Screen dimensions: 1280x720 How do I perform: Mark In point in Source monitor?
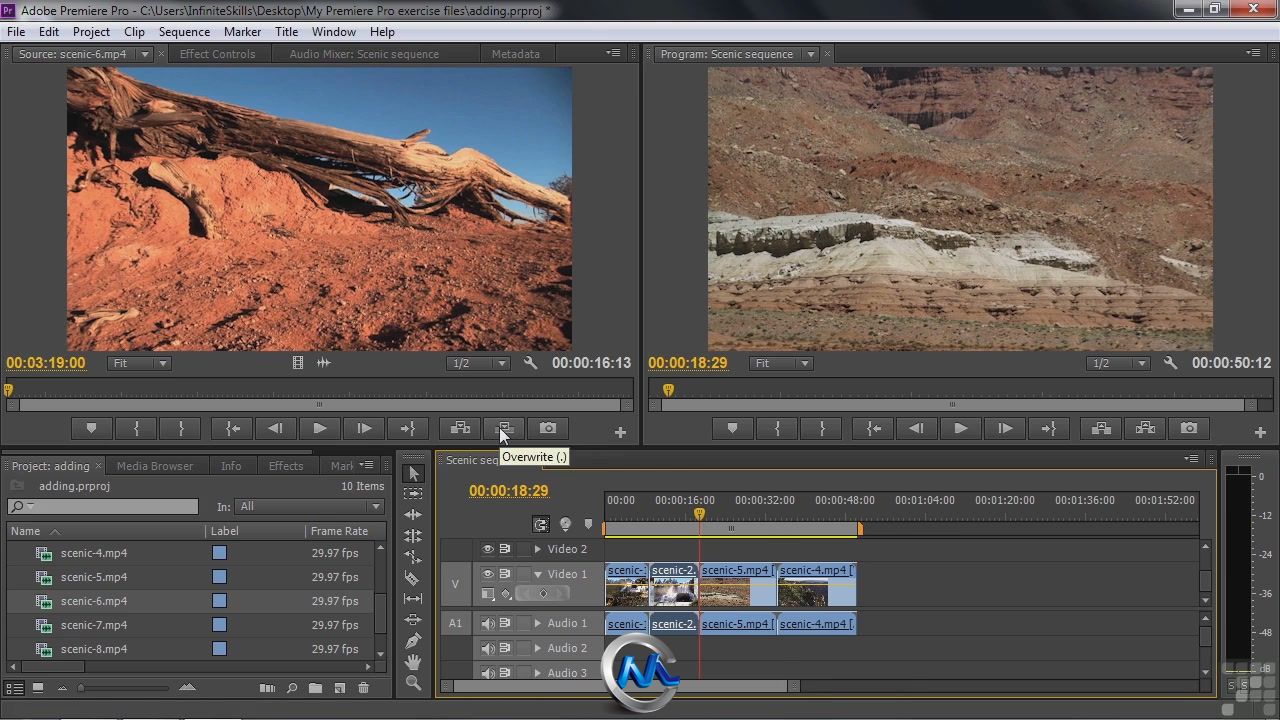coord(136,428)
